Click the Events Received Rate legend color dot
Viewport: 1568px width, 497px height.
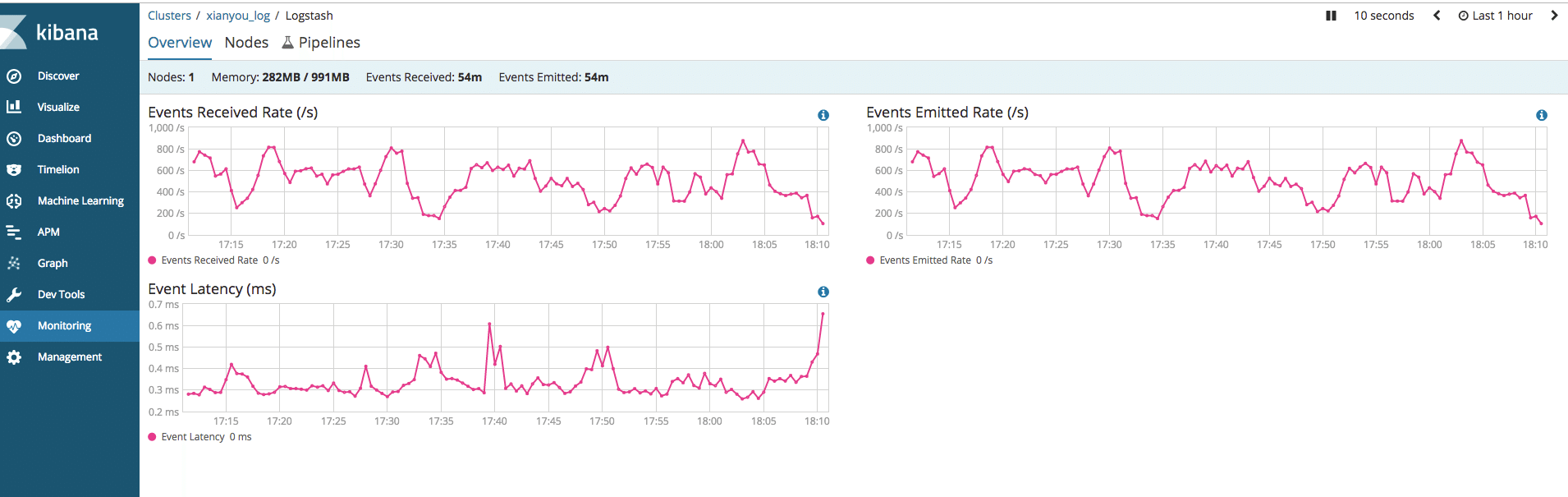(x=152, y=260)
